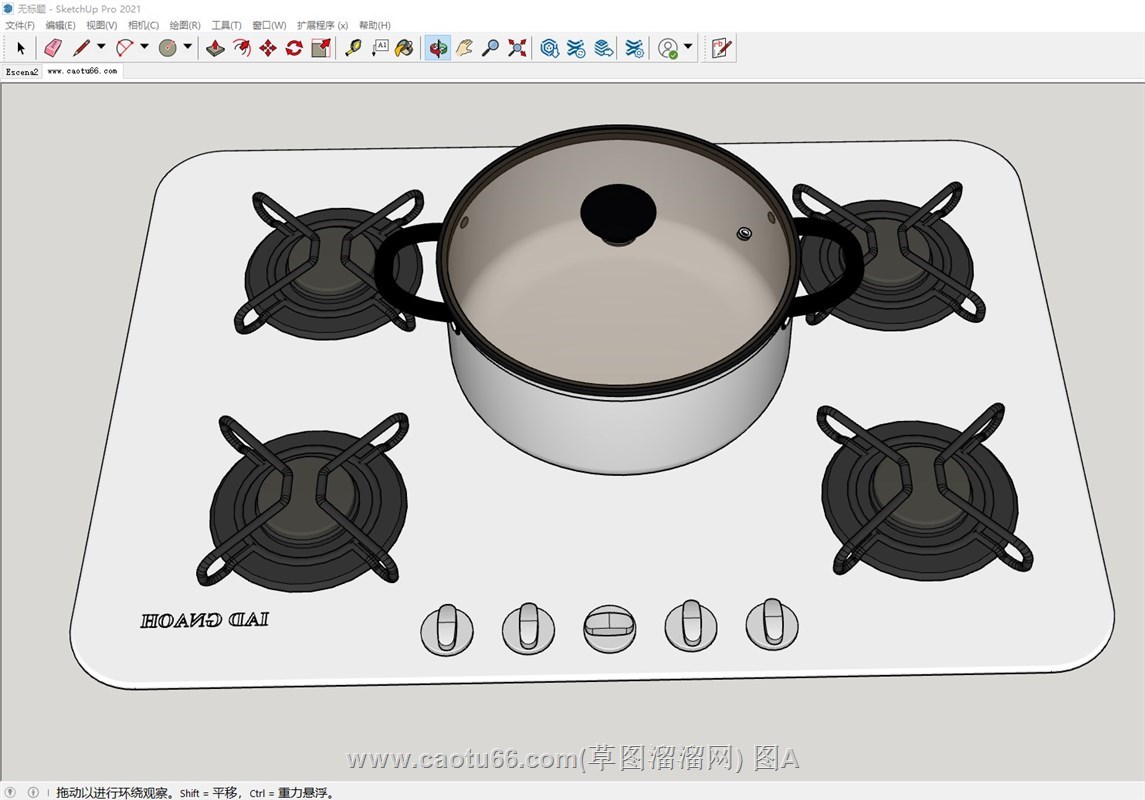Screen dimensions: 1145x800
Task: Activate the Zoom Extents tool
Action: pos(517,48)
